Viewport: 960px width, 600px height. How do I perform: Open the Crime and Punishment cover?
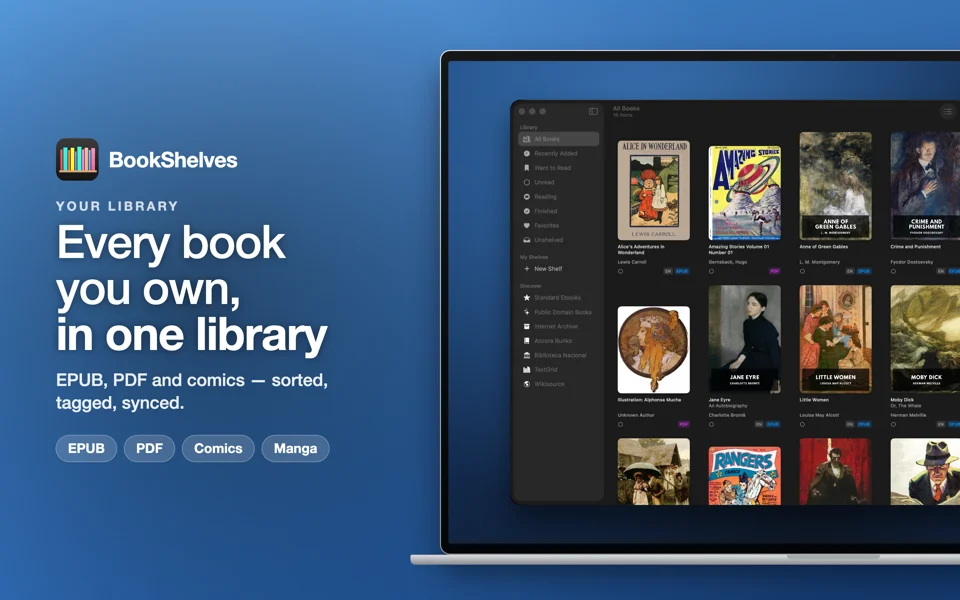tap(925, 186)
